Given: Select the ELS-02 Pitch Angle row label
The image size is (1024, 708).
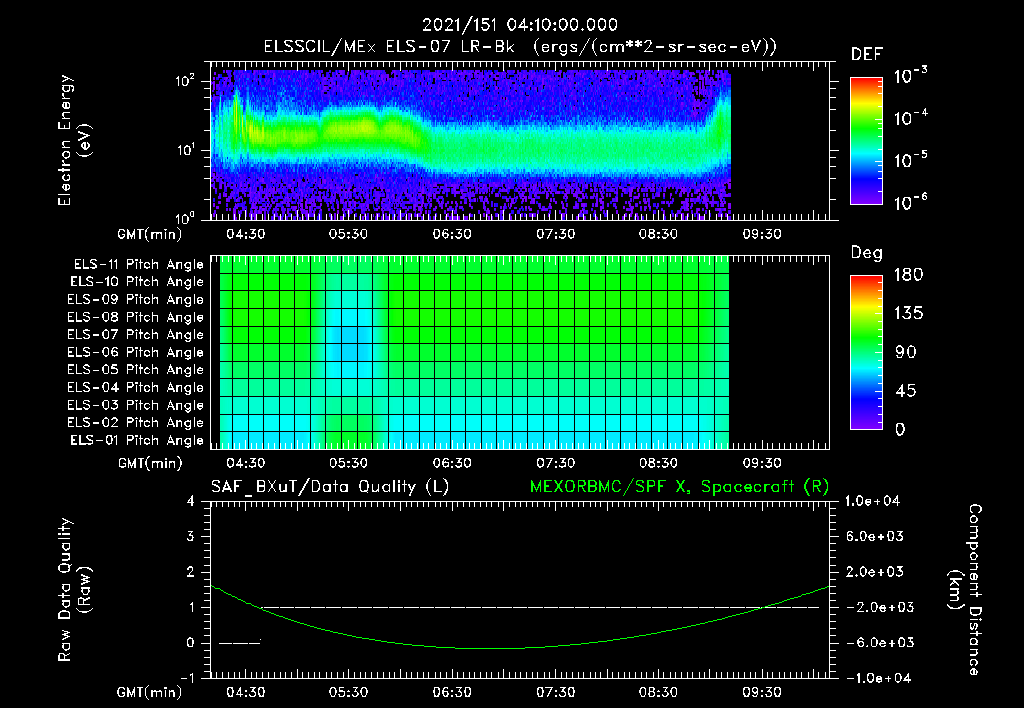Looking at the screenshot, I should tap(136, 423).
